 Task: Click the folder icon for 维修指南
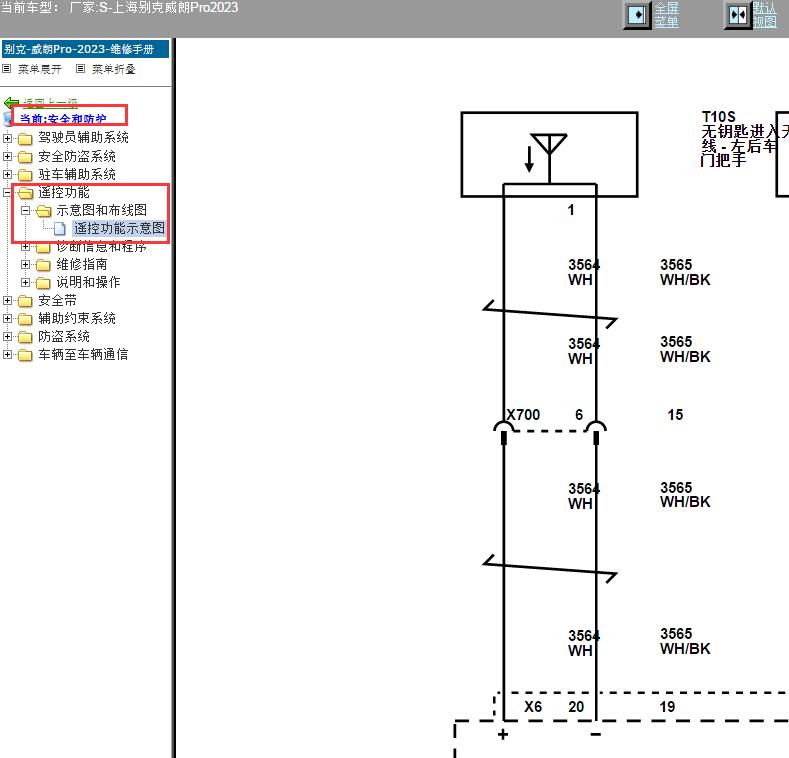point(43,265)
